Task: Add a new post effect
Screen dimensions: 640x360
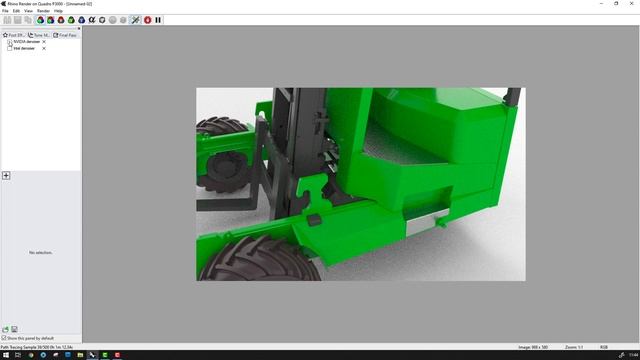Action: (6, 176)
